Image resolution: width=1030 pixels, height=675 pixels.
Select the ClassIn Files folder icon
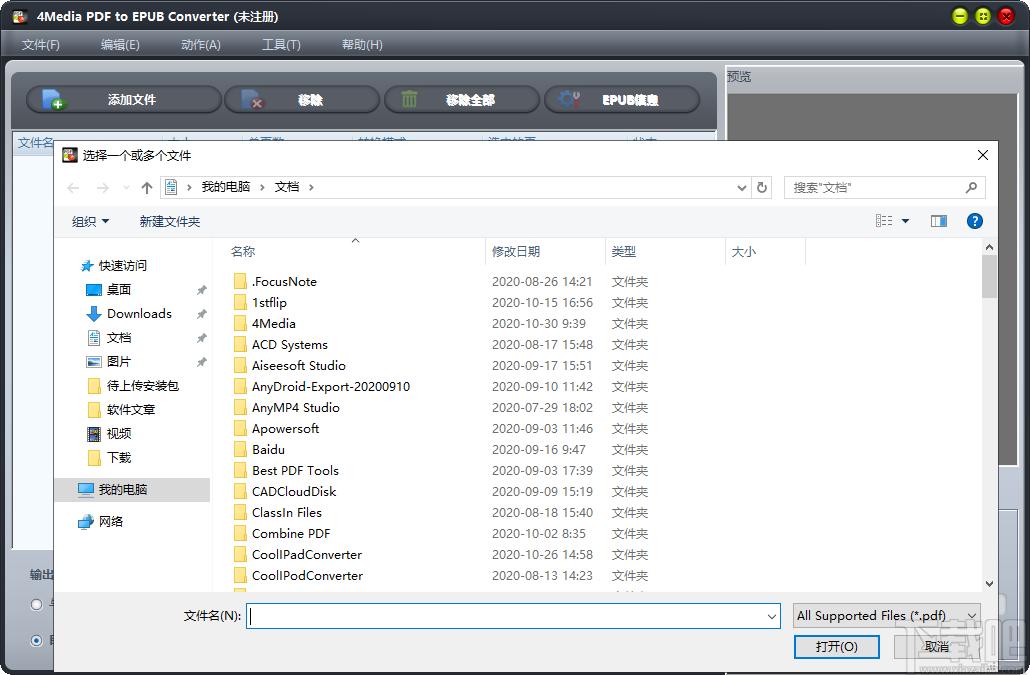coord(240,513)
